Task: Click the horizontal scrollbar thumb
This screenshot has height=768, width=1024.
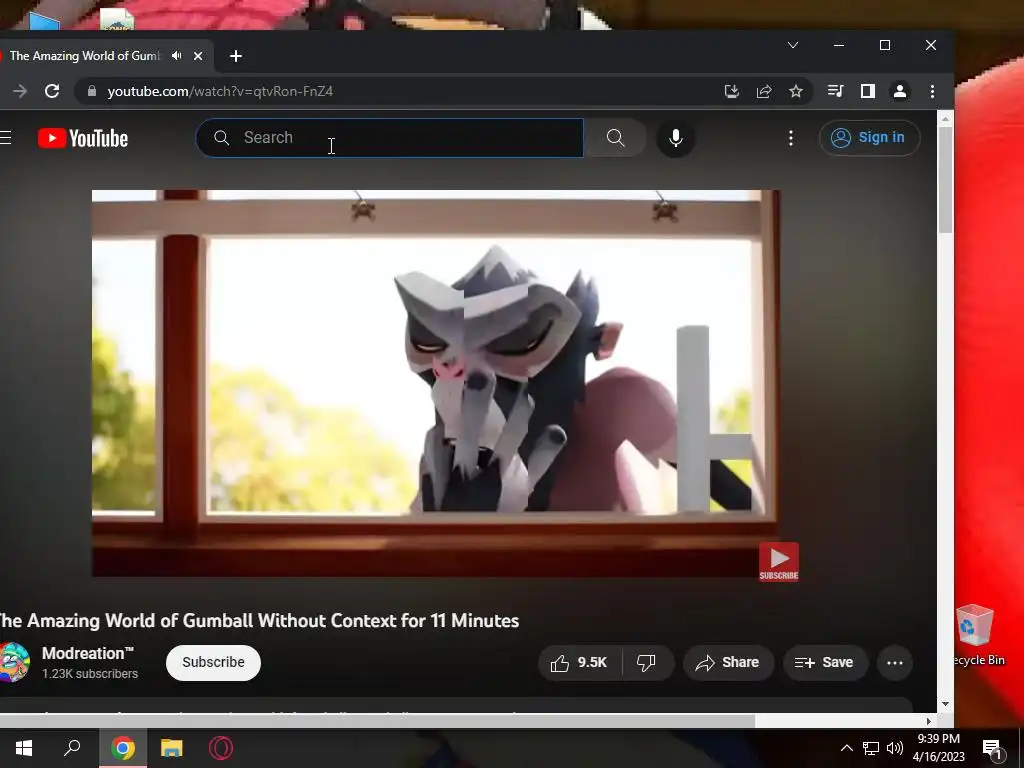Action: pos(377,721)
